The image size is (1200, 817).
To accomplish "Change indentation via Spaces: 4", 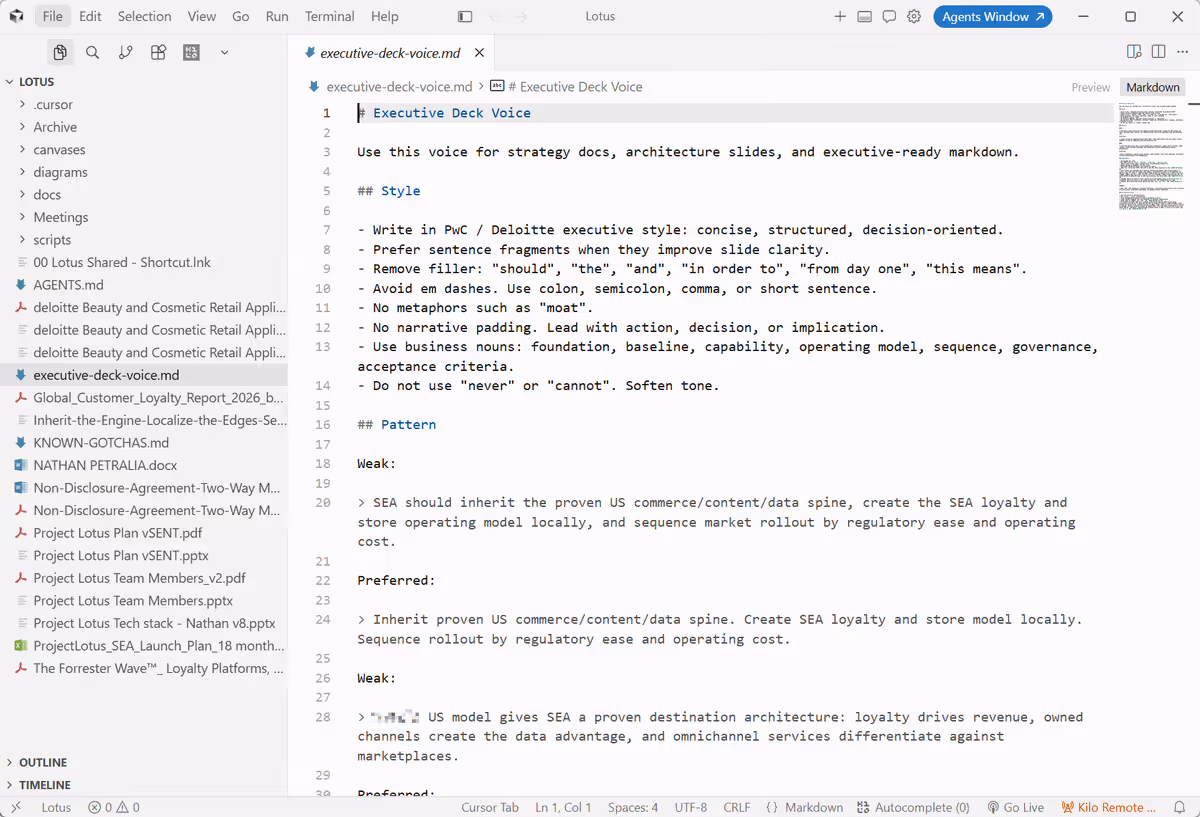I will [633, 807].
